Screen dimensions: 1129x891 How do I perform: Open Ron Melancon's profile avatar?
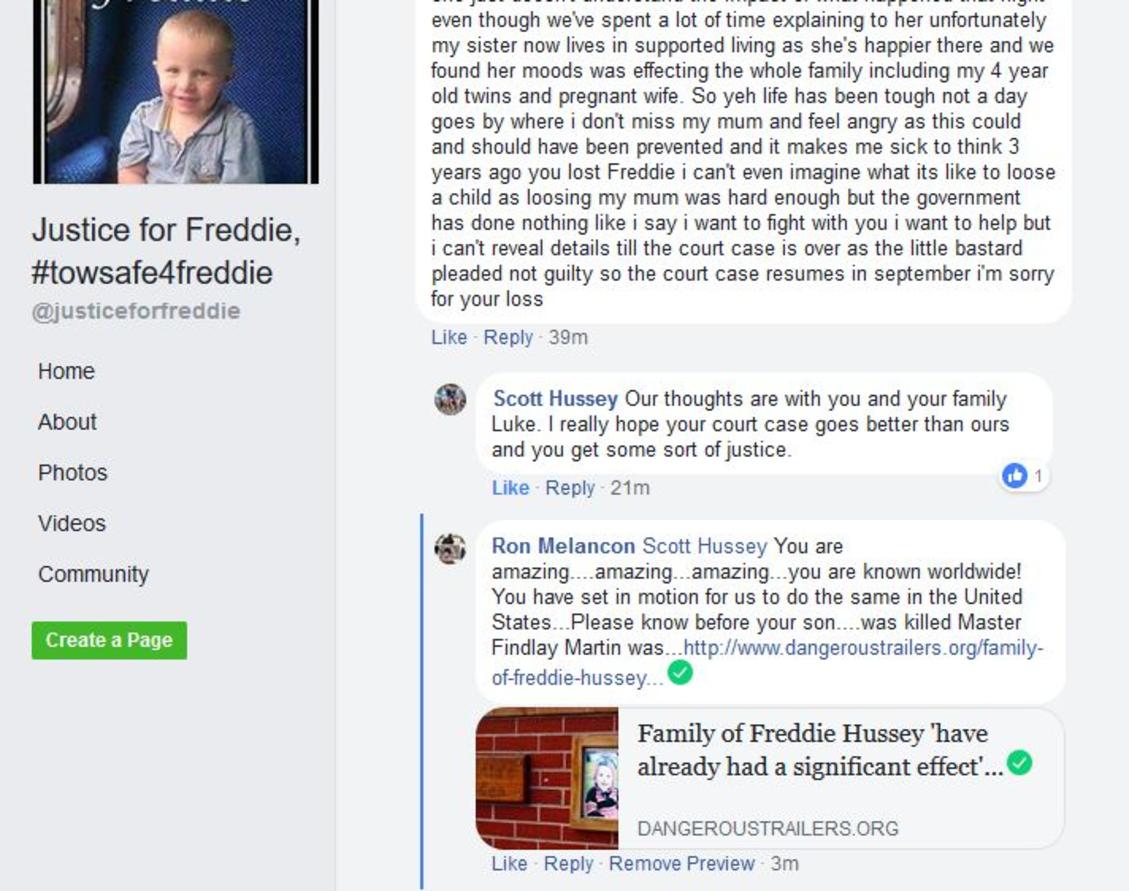450,548
